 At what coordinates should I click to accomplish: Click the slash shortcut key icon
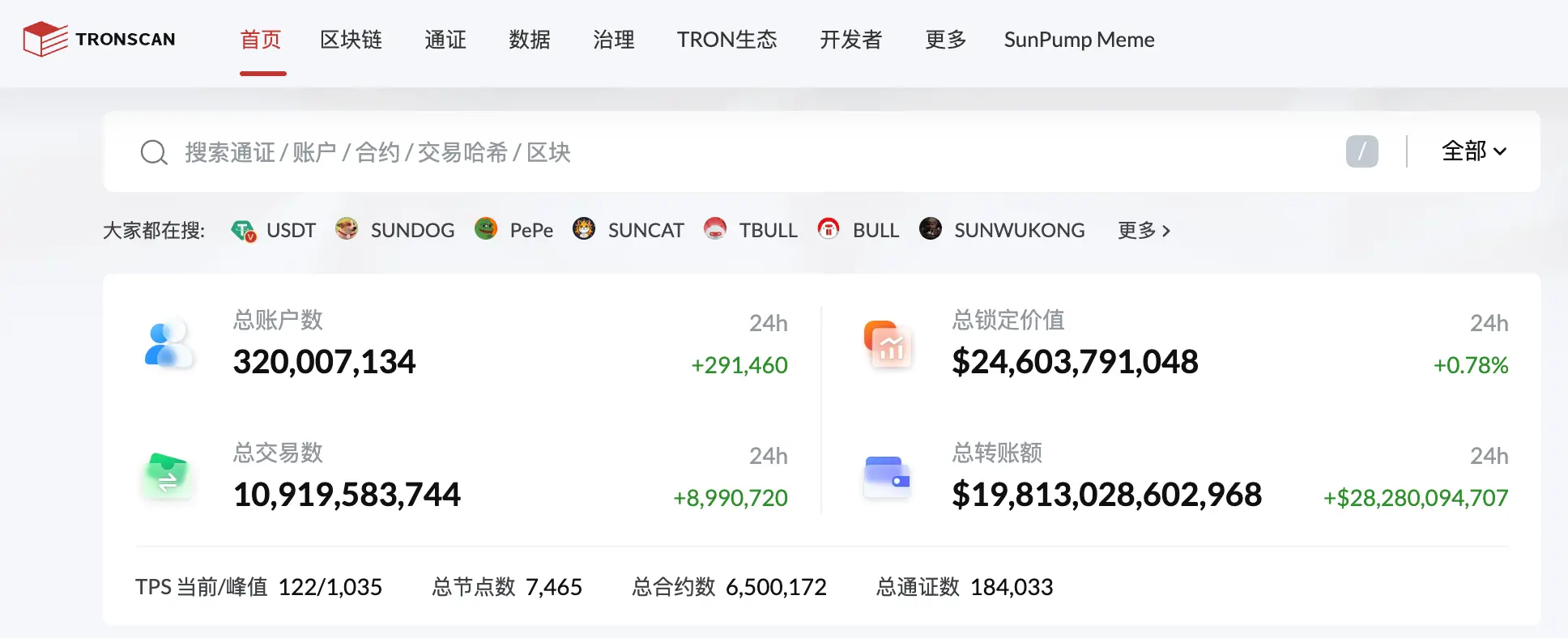(1361, 151)
